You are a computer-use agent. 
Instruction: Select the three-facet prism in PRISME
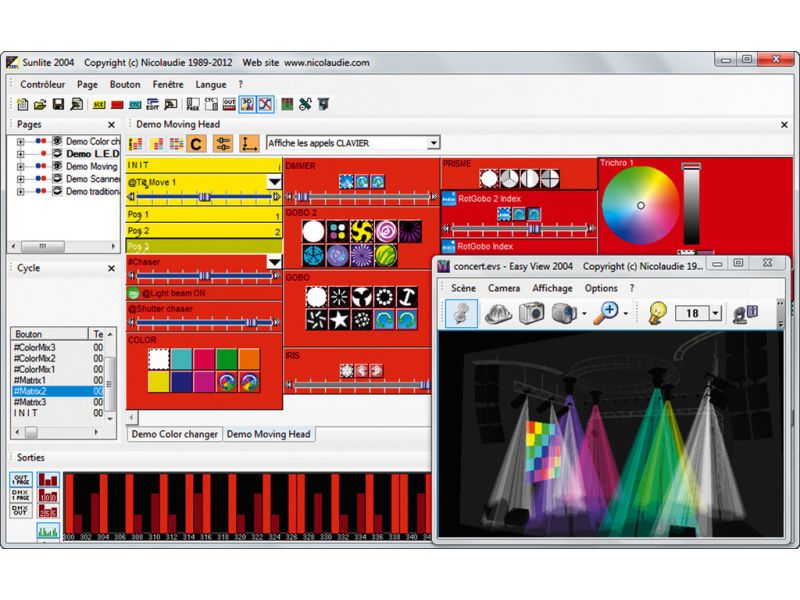pyautogui.click(x=510, y=179)
